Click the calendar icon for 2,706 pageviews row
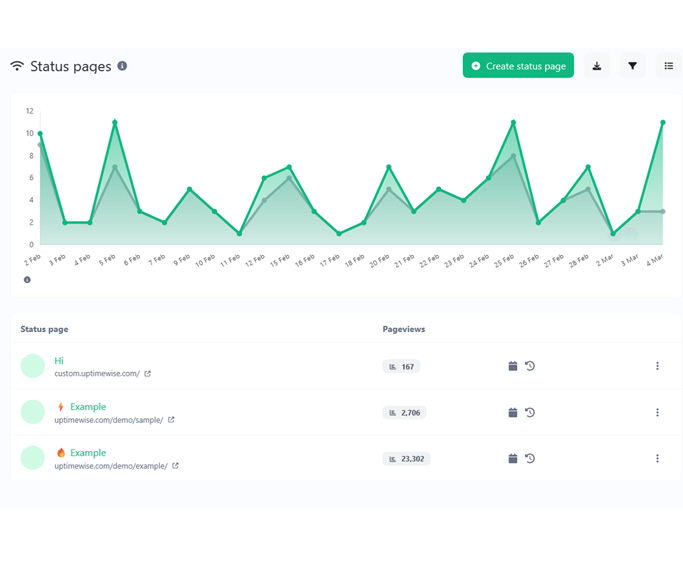Screen dimensions: 683x564 coord(513,412)
